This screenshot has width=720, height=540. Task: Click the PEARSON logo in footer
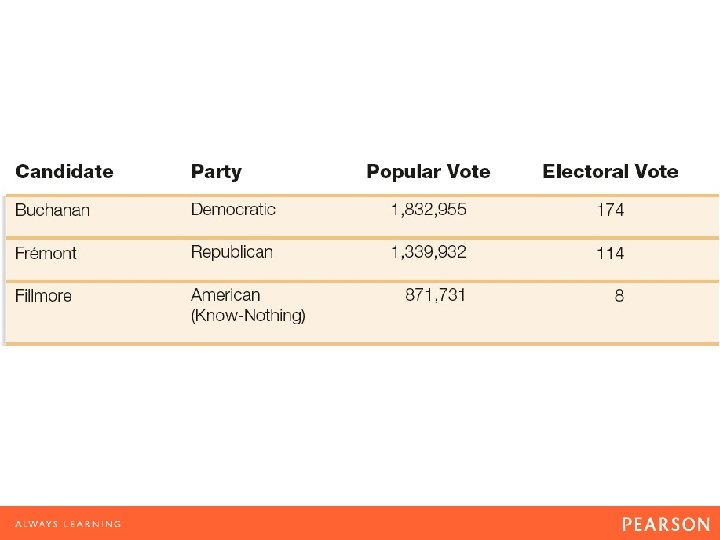(666, 524)
